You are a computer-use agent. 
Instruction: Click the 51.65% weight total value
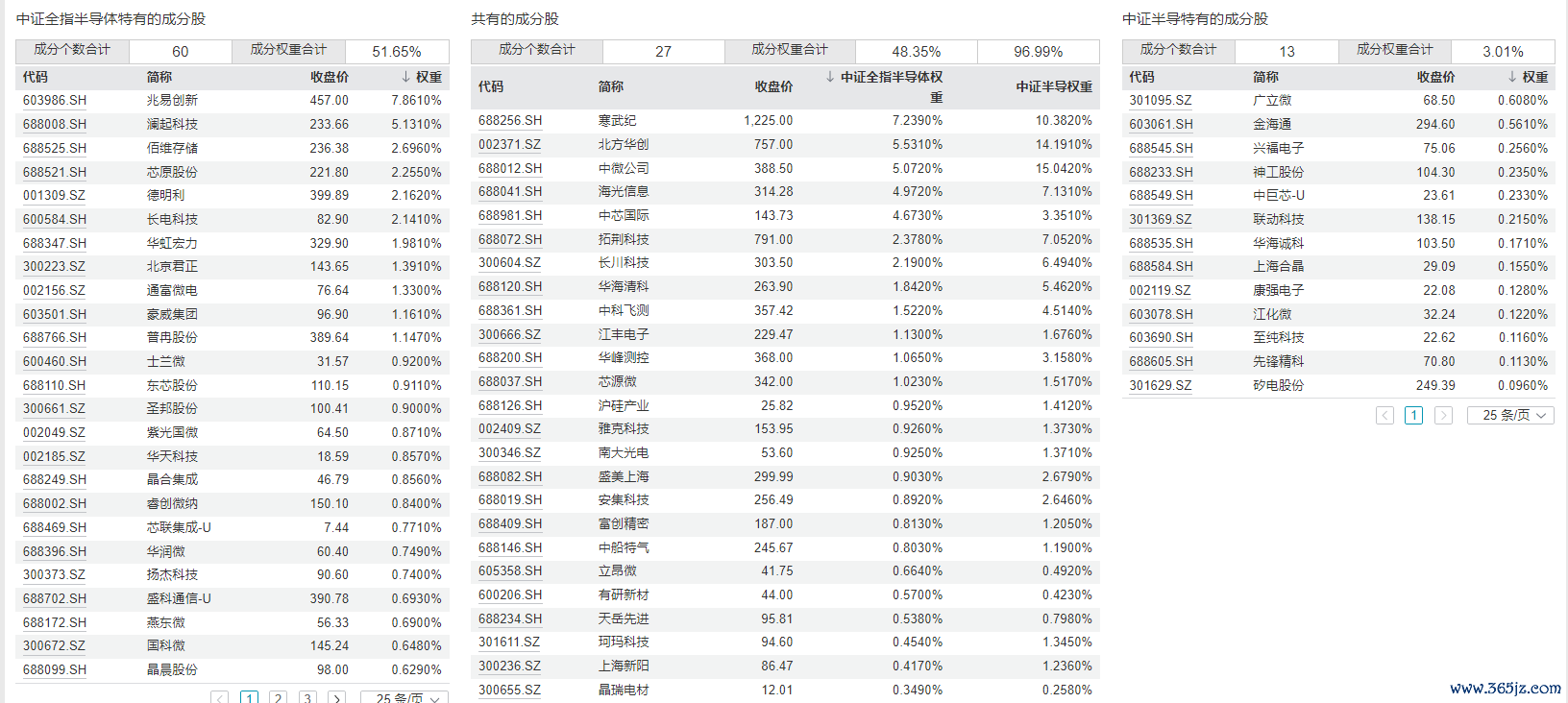tap(397, 52)
